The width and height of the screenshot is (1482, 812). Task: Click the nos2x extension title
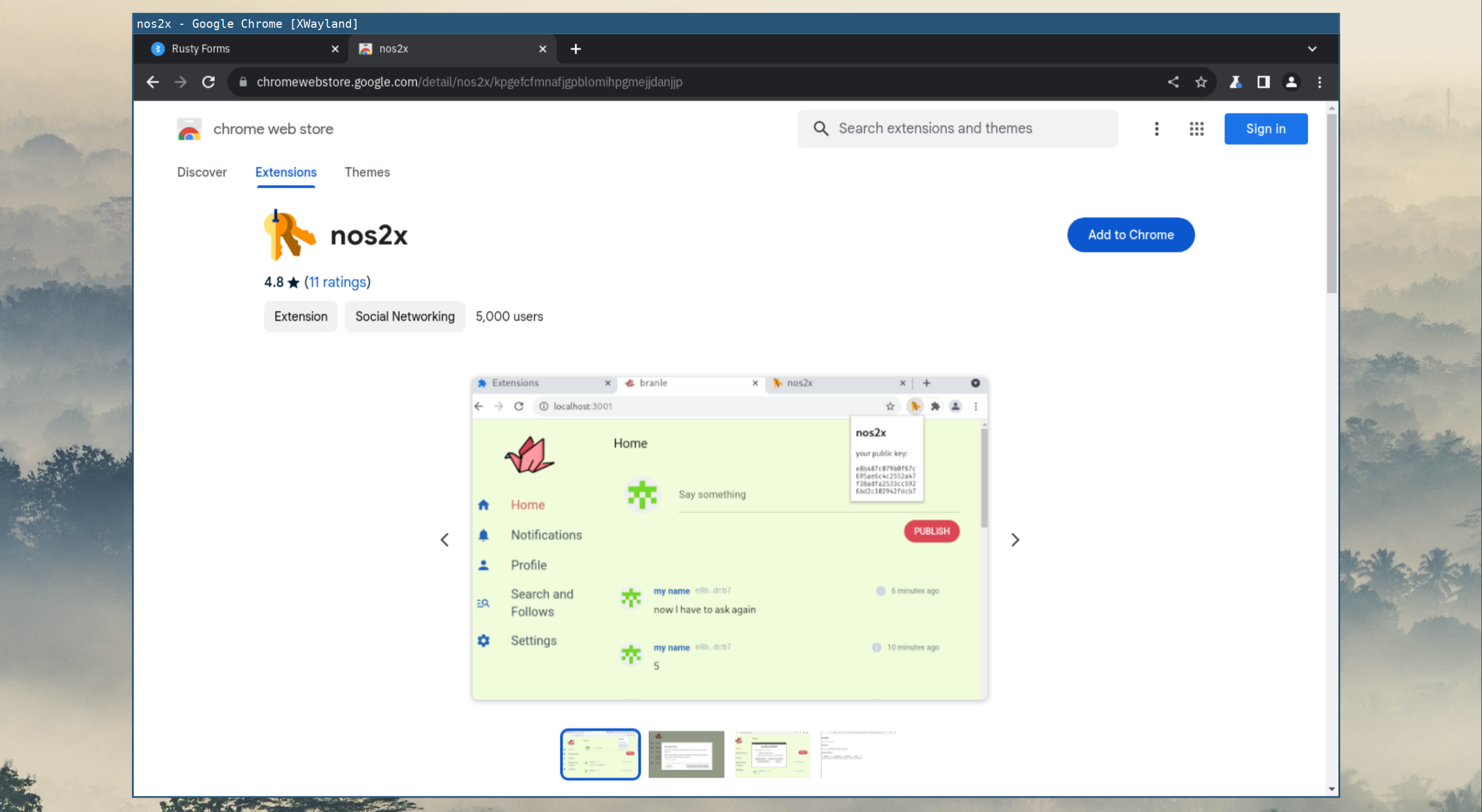click(369, 236)
